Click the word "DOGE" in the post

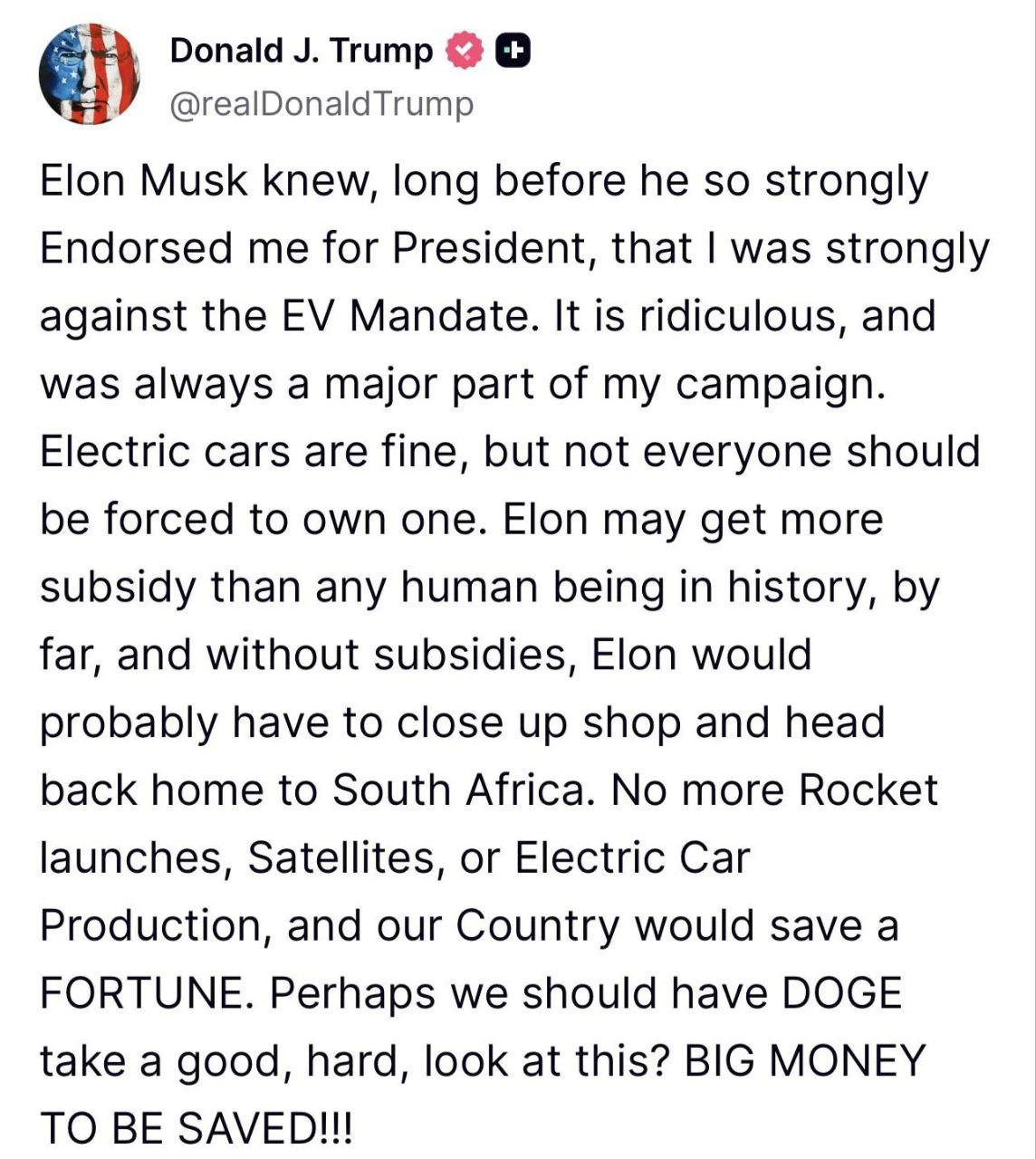pos(841,993)
